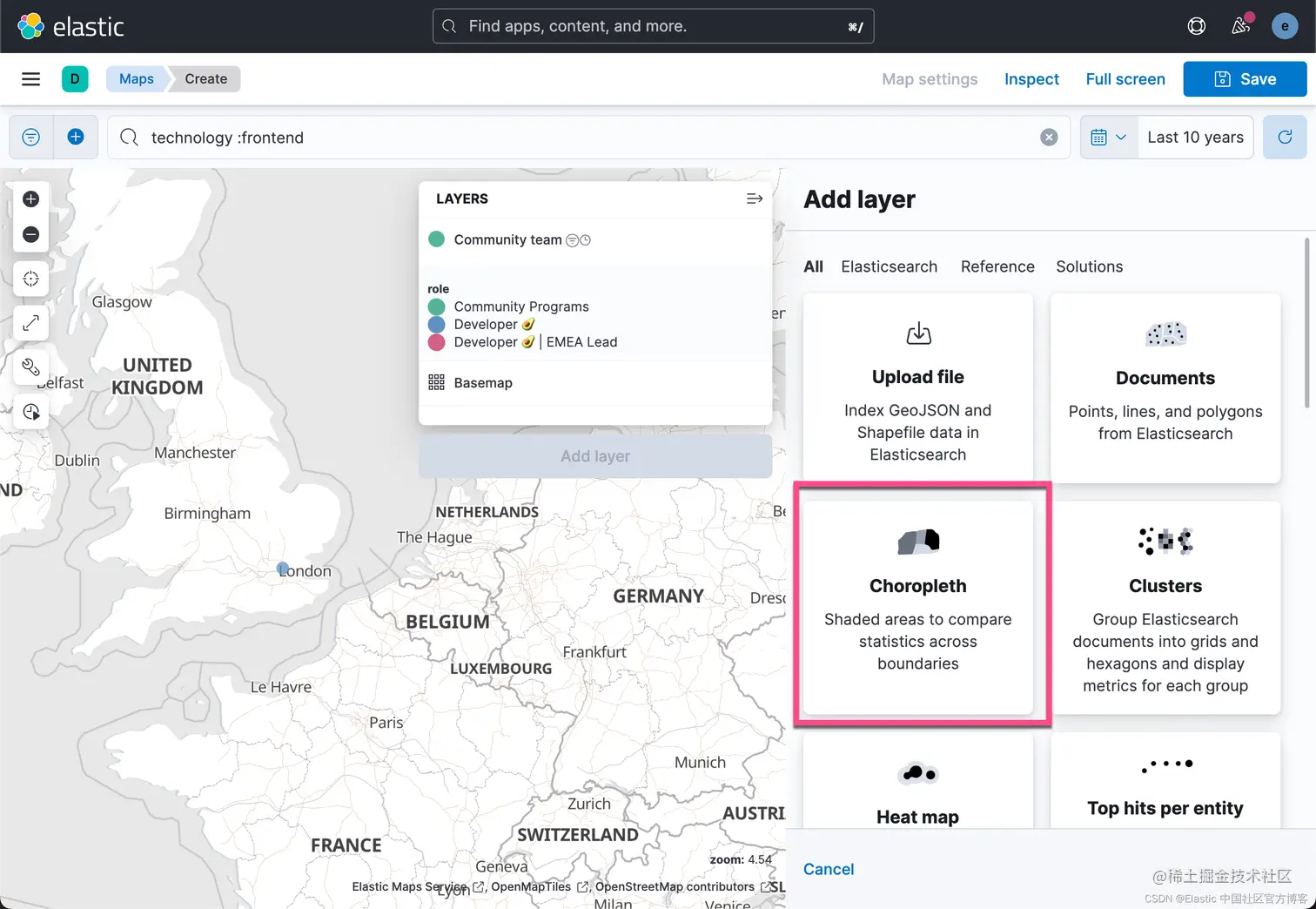Fit map to data bounds
Image resolution: width=1316 pixels, height=909 pixels.
pos(30,279)
